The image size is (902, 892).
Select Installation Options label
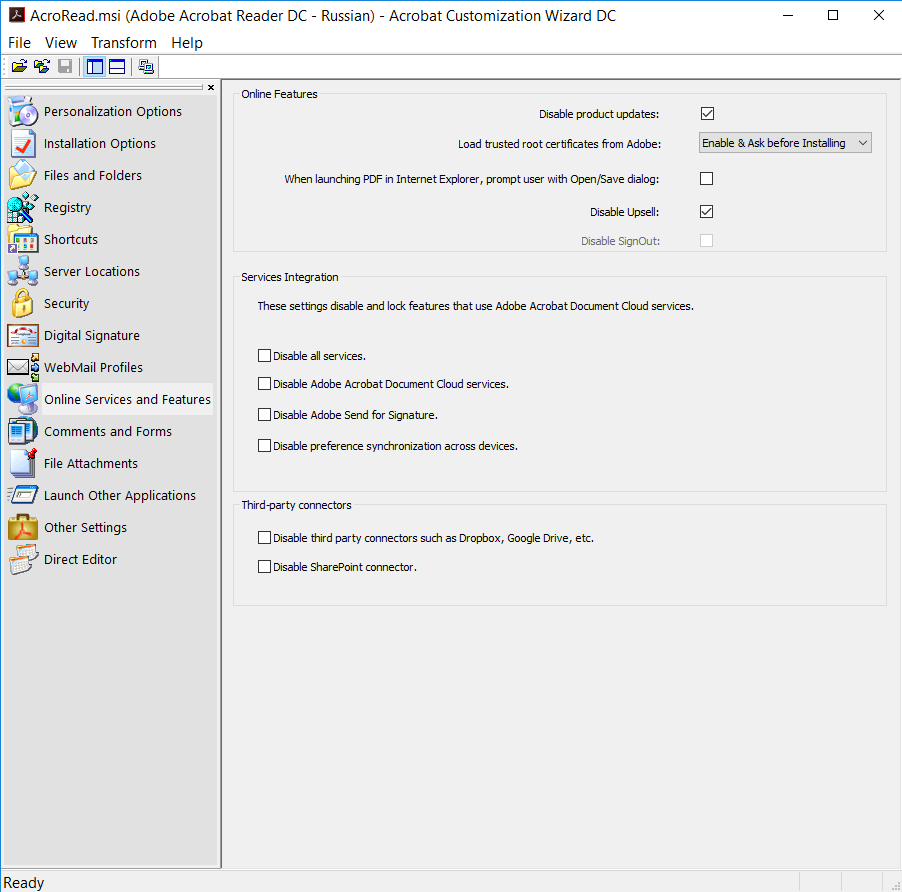[x=100, y=143]
